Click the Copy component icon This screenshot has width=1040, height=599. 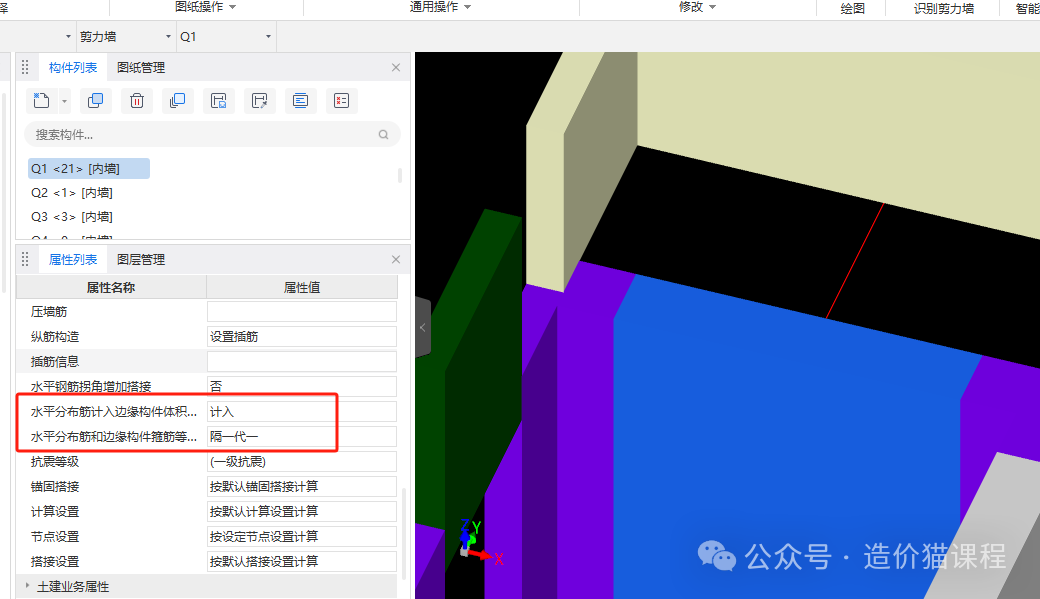point(96,101)
